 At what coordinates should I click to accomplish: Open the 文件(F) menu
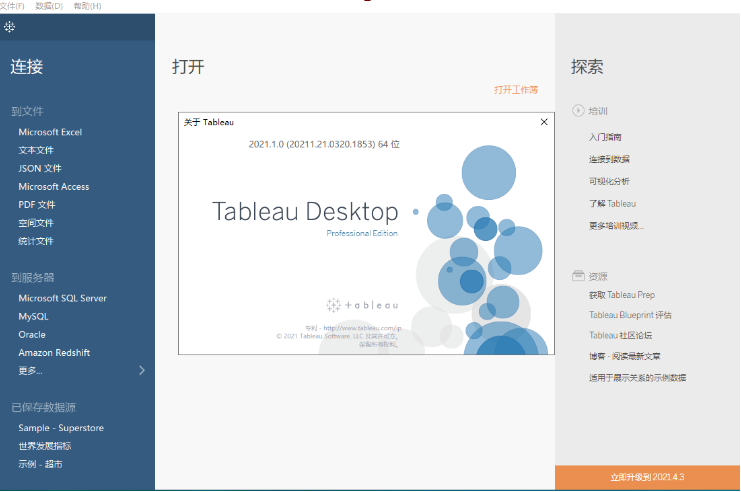point(13,6)
